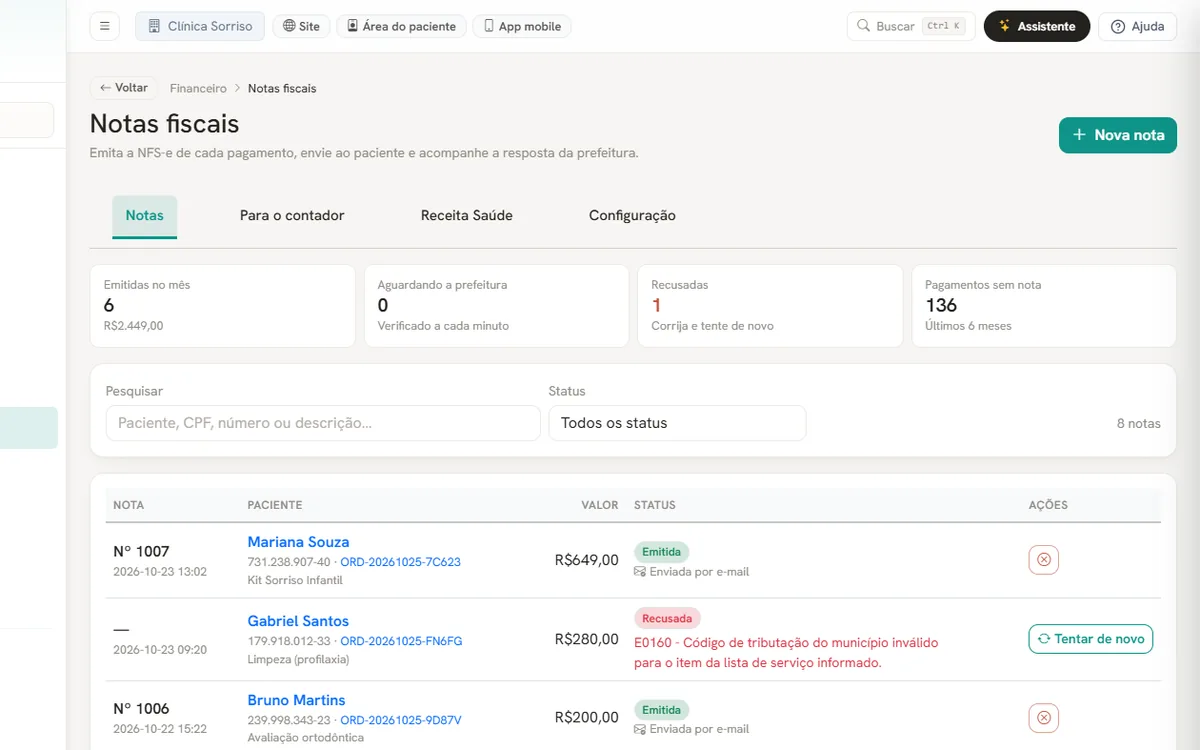The width and height of the screenshot is (1200, 750).
Task: Click the R$649,00 value
Action: click(x=587, y=560)
